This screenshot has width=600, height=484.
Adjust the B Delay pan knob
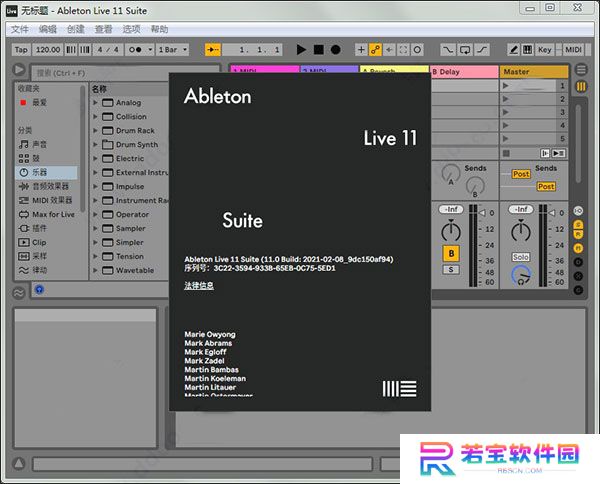(x=451, y=231)
